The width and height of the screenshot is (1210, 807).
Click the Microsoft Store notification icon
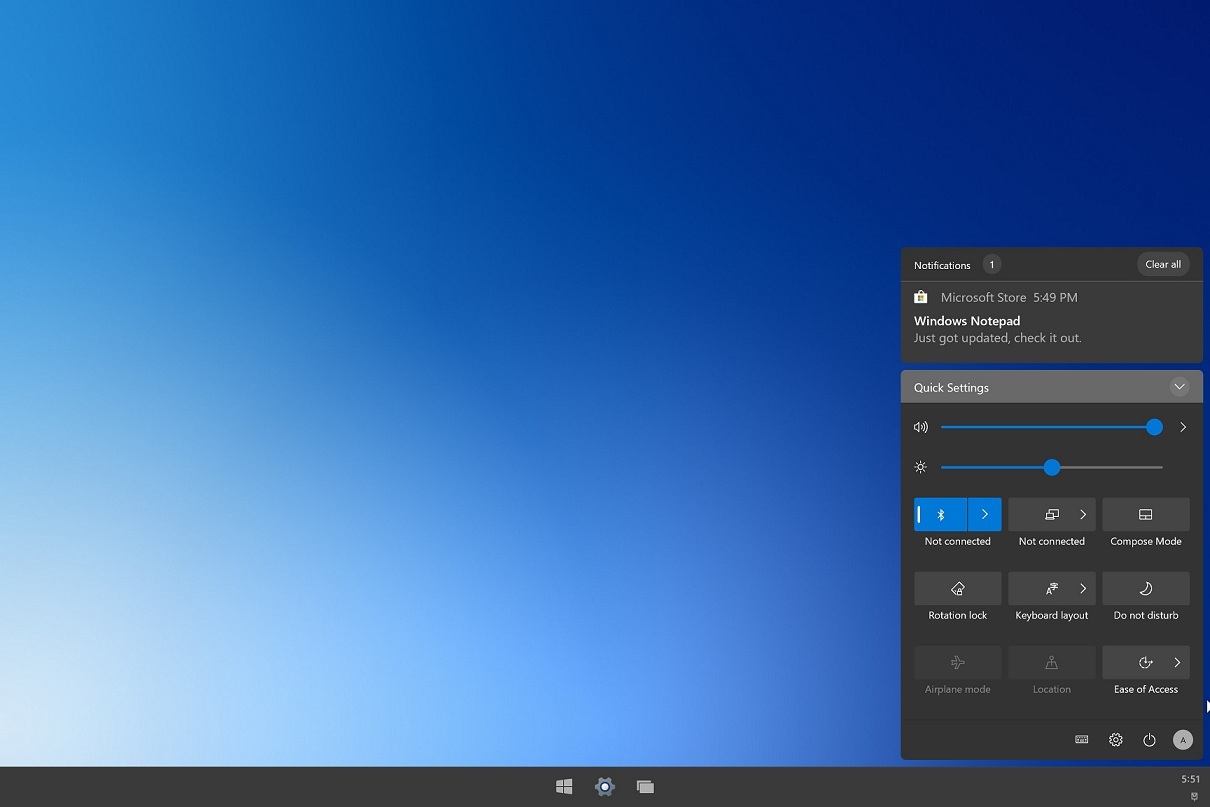pos(920,297)
